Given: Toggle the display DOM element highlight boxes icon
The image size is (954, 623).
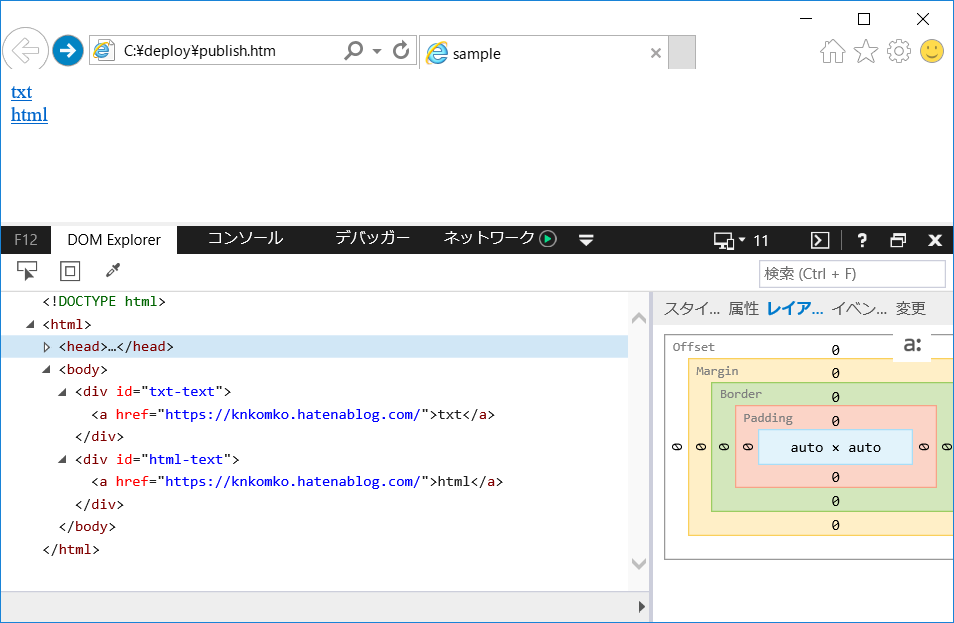Looking at the screenshot, I should [70, 271].
